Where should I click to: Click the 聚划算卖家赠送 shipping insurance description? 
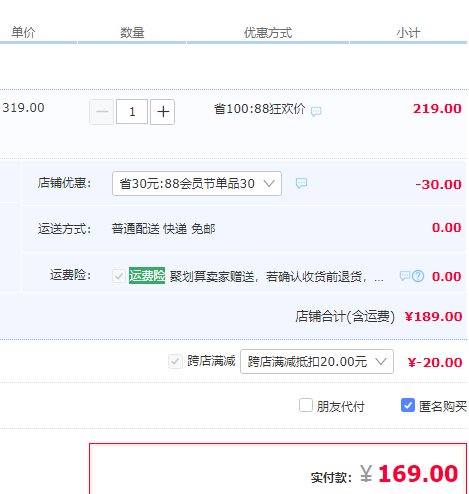[x=276, y=276]
